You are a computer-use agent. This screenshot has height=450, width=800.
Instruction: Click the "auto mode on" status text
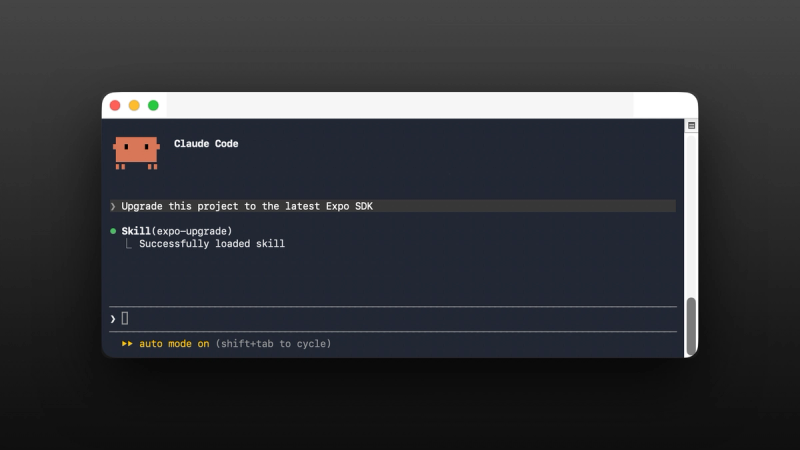[x=174, y=344]
